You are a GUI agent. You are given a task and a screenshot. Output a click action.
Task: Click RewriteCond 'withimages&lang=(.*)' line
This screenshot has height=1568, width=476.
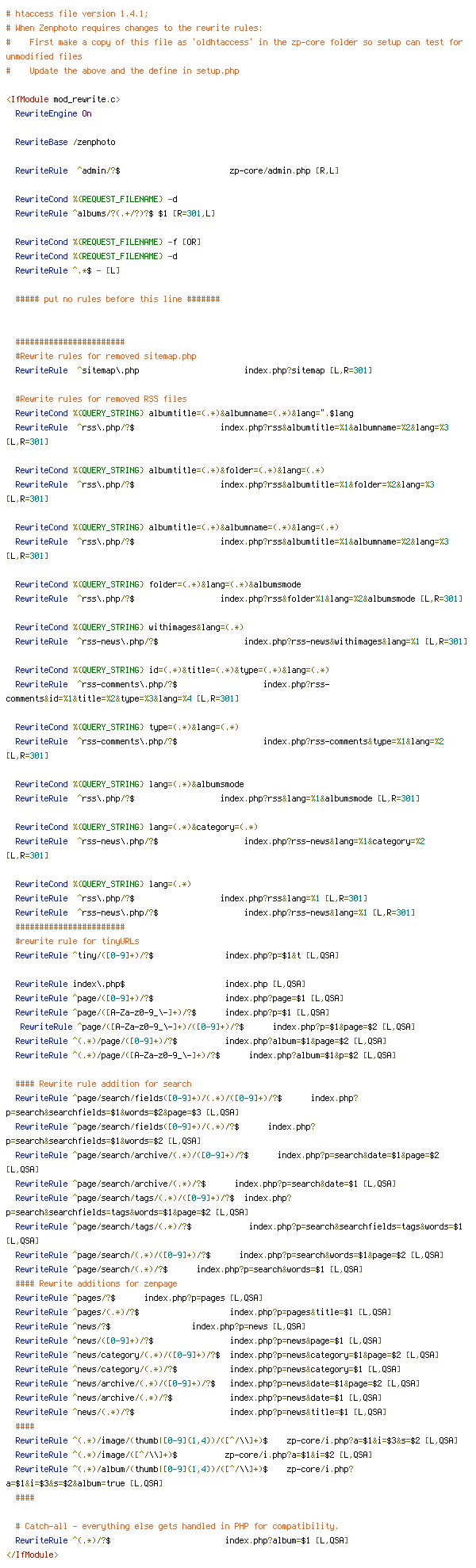[x=129, y=627]
